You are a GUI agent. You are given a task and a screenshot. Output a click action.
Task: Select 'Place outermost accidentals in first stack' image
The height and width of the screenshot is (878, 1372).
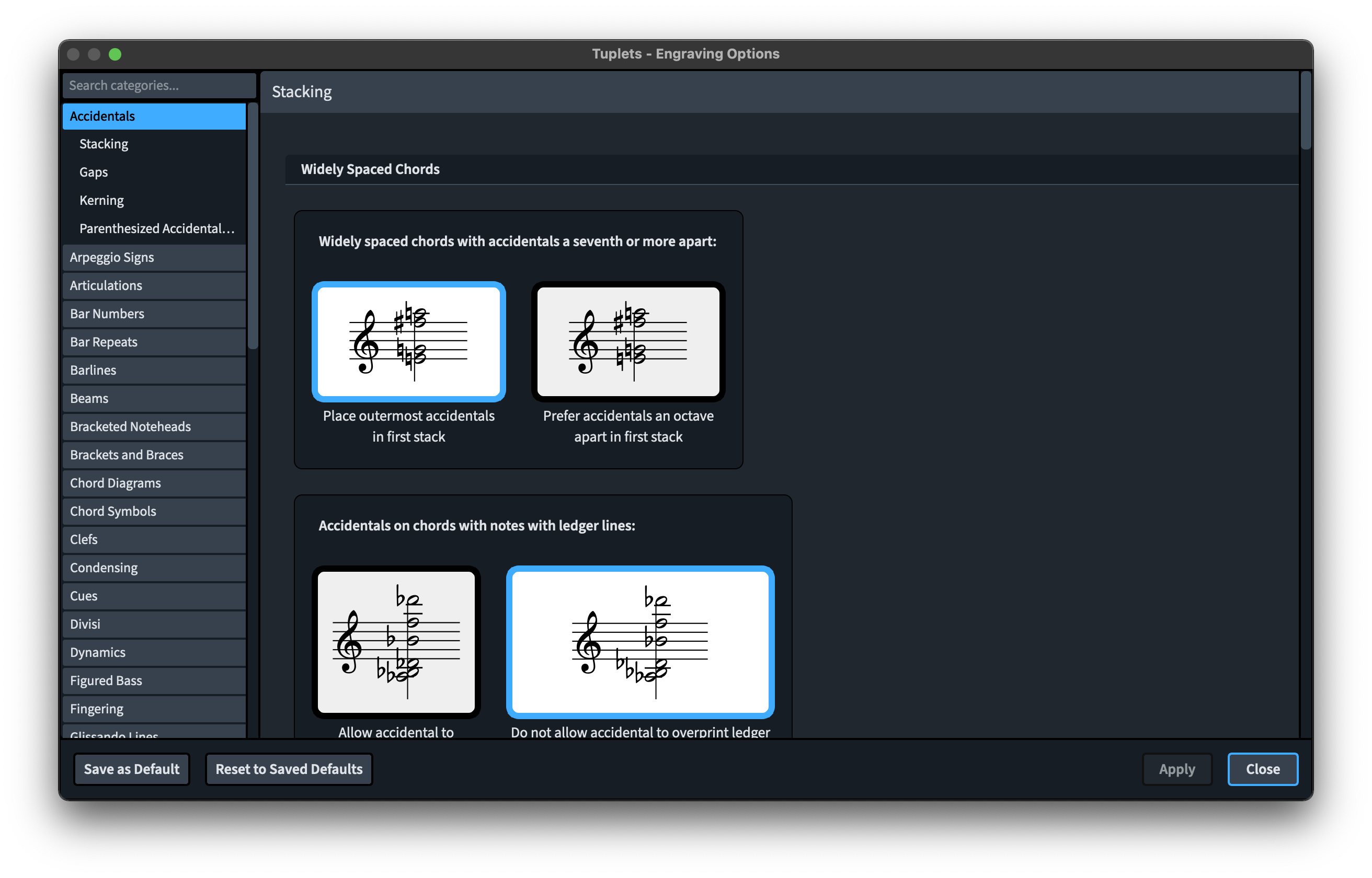tap(408, 341)
